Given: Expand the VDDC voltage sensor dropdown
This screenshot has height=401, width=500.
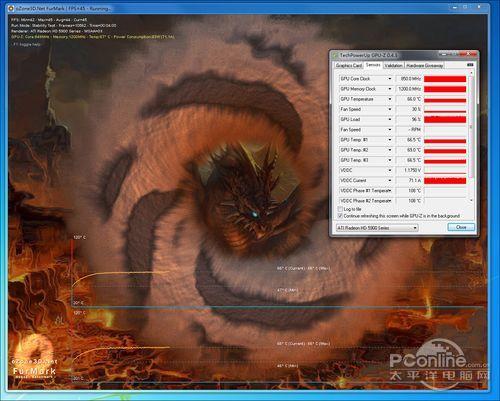Looking at the screenshot, I should [389, 170].
